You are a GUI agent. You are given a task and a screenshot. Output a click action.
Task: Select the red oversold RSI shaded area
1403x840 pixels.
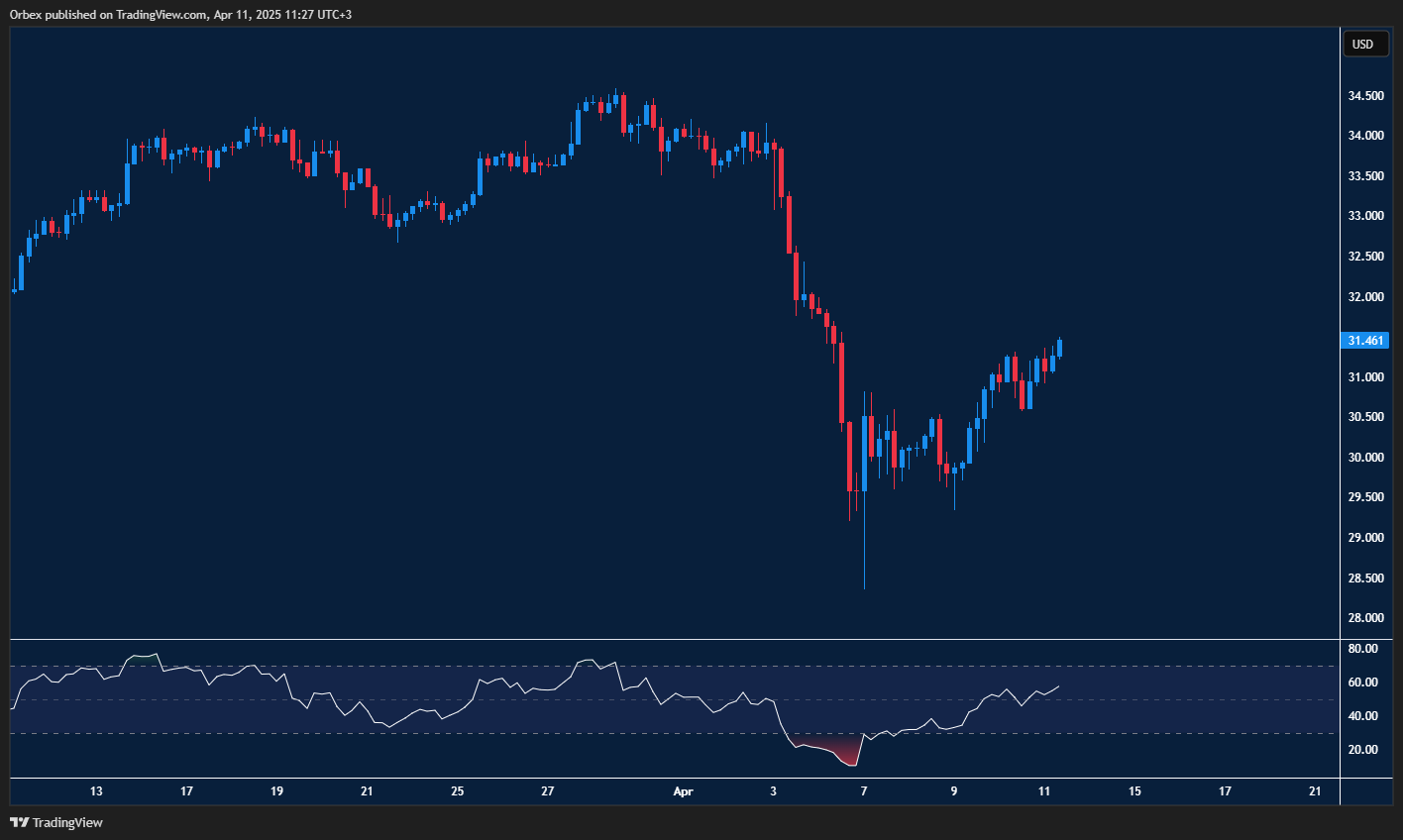click(837, 752)
